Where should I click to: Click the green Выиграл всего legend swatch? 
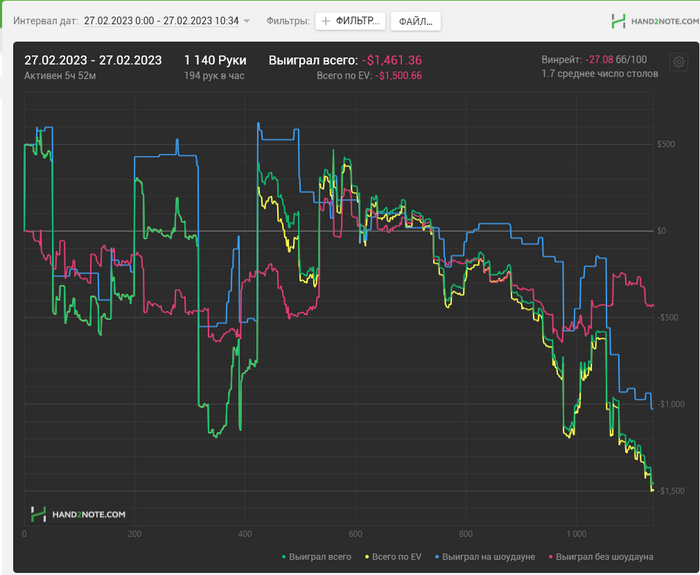tap(284, 556)
